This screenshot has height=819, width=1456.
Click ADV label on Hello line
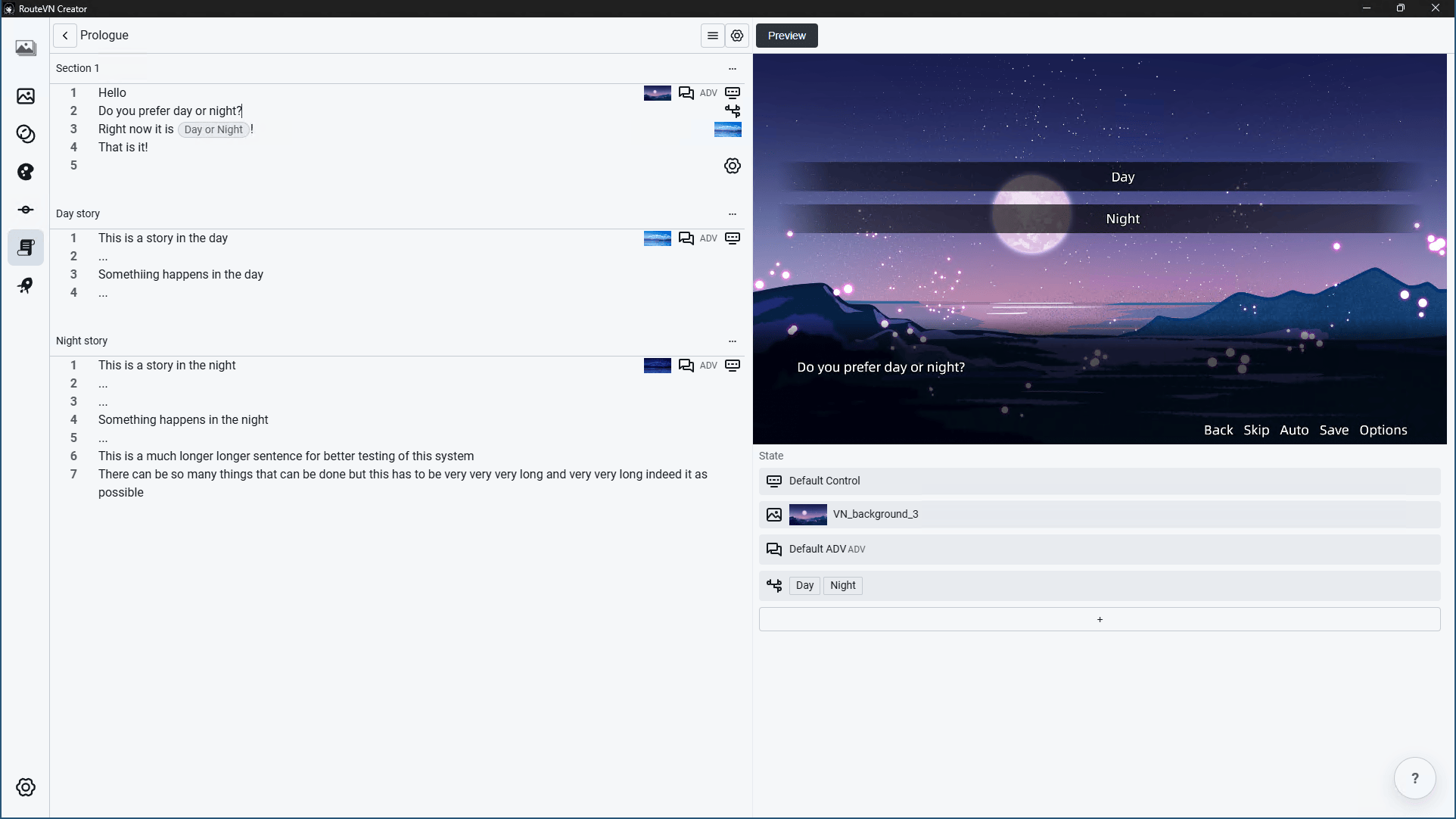pyautogui.click(x=708, y=93)
